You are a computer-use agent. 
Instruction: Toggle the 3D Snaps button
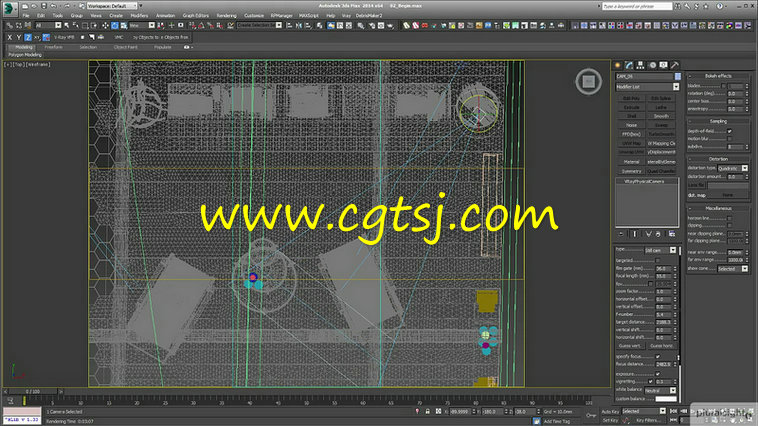pos(192,25)
